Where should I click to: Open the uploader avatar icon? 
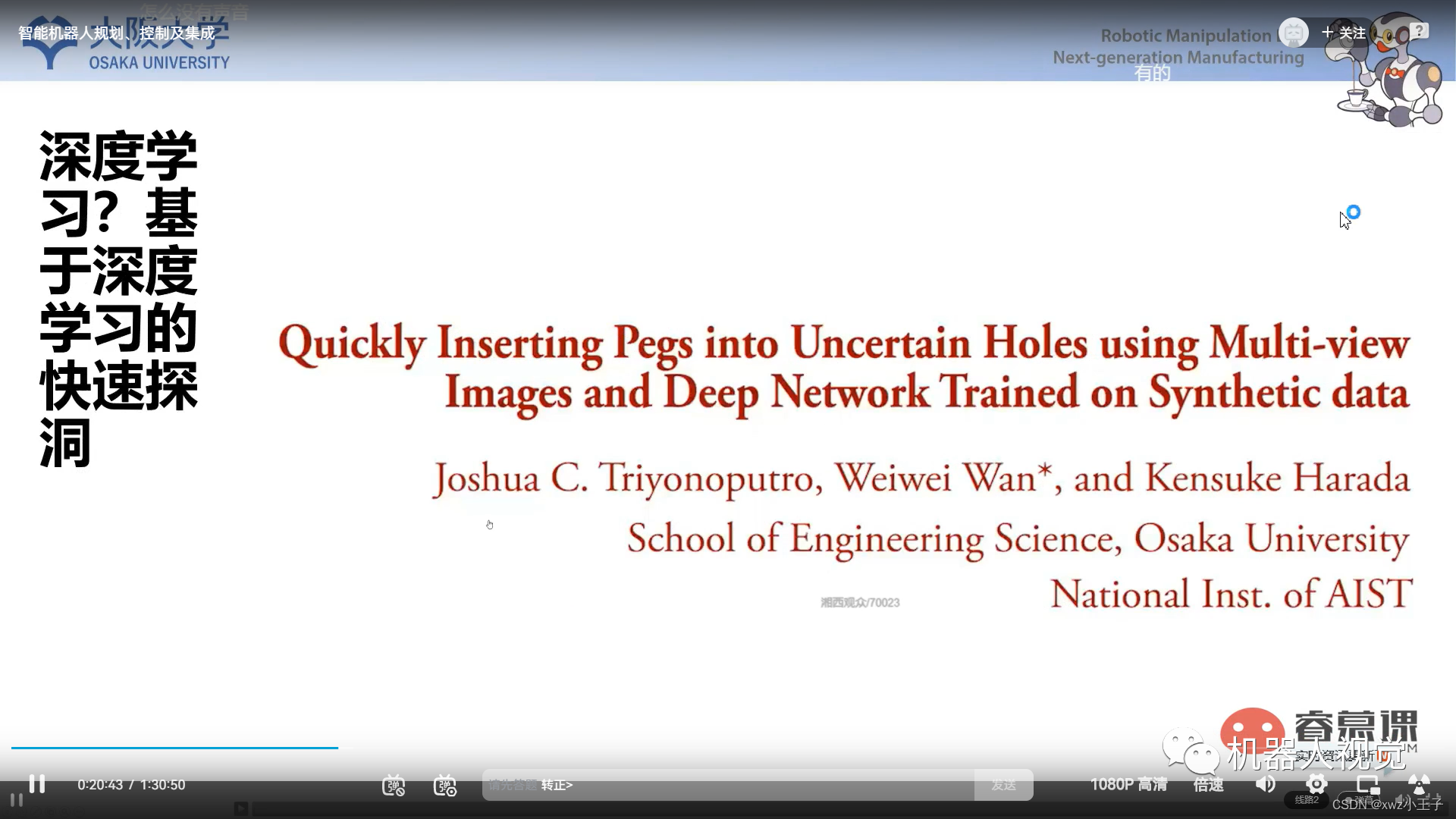pyautogui.click(x=1294, y=33)
